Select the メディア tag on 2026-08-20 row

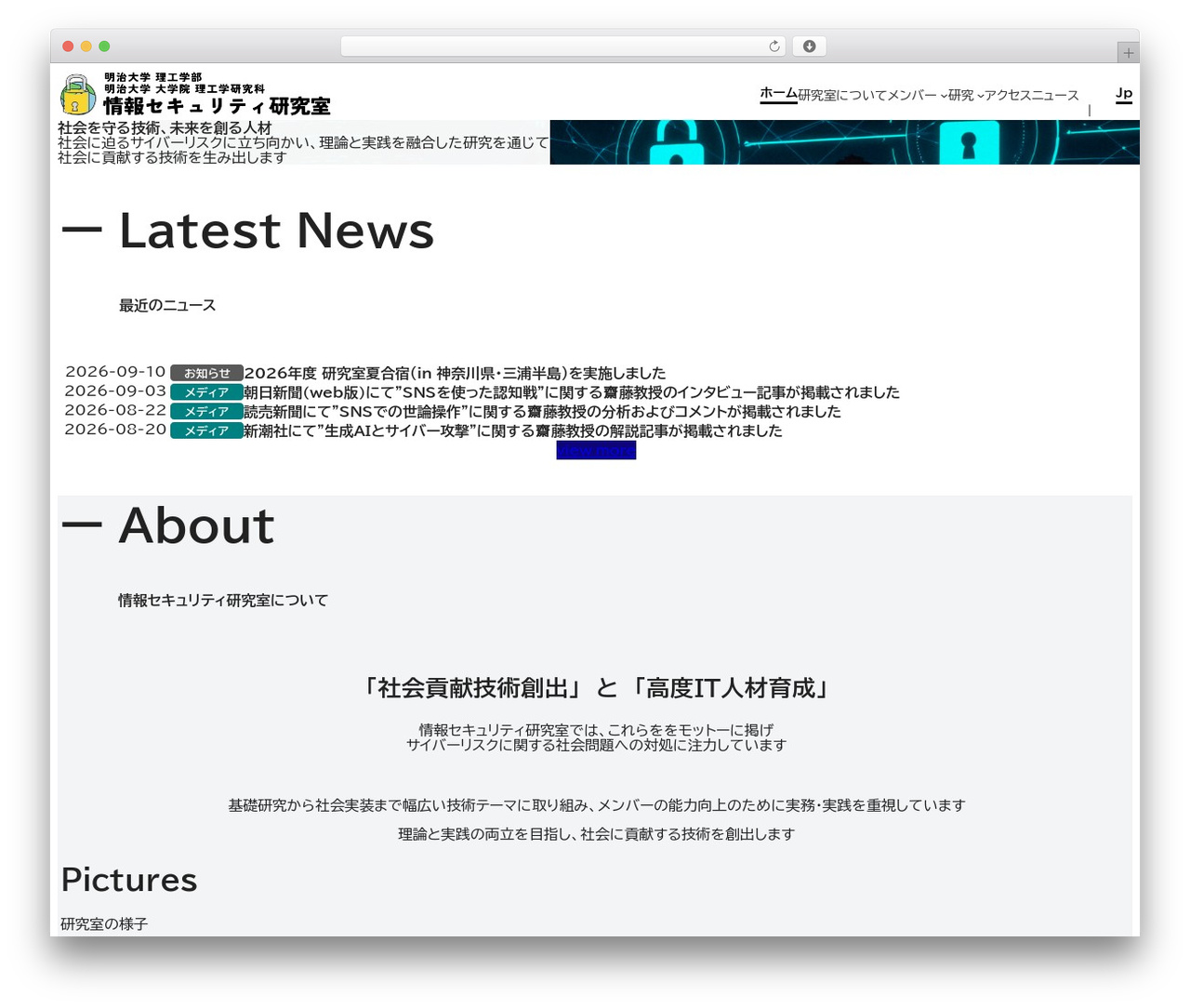pos(206,431)
